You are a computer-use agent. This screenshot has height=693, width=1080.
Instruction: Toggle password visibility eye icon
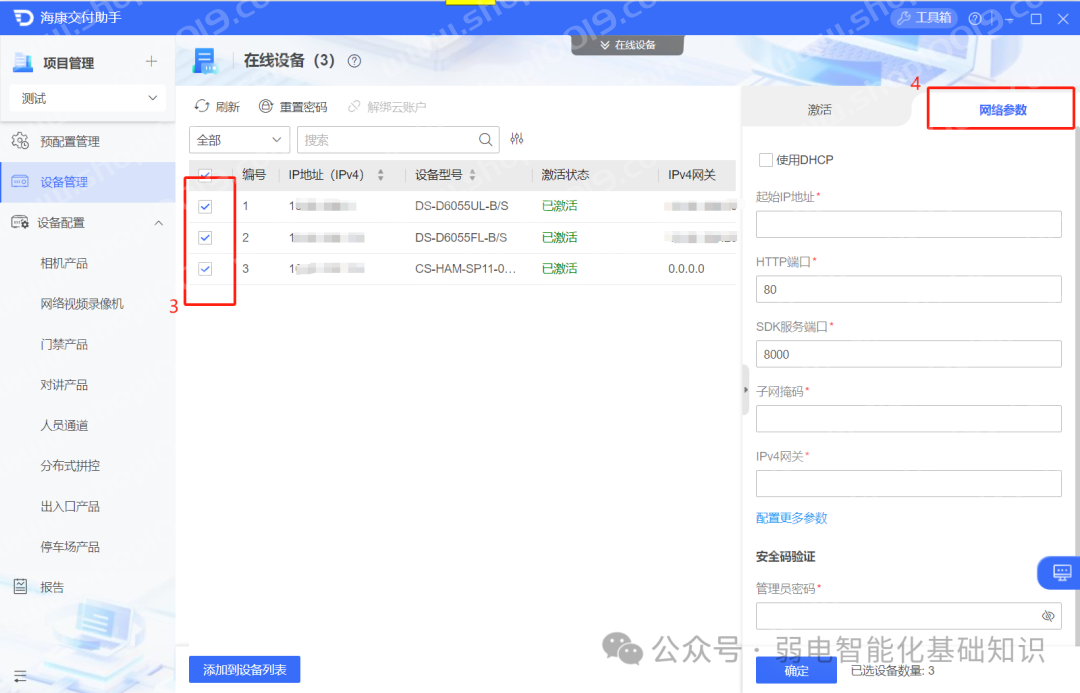pyautogui.click(x=1048, y=616)
